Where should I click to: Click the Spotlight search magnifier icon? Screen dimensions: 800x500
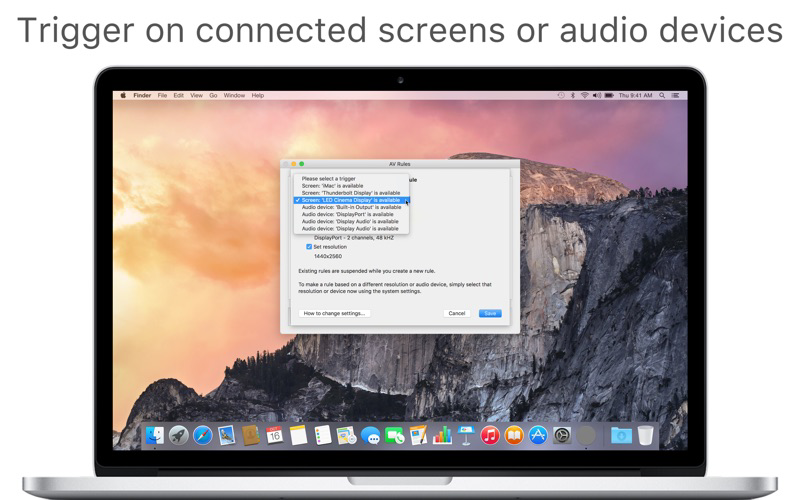pos(662,95)
